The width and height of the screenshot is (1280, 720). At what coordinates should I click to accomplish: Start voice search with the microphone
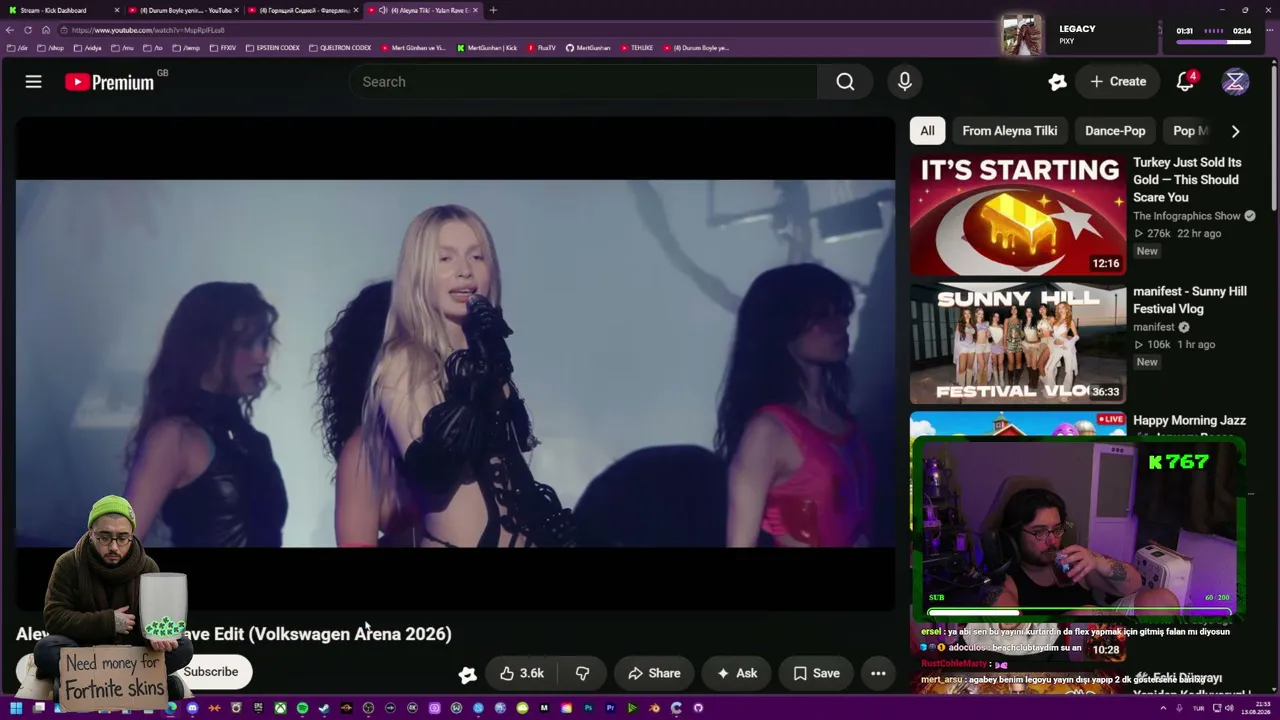coord(905,82)
